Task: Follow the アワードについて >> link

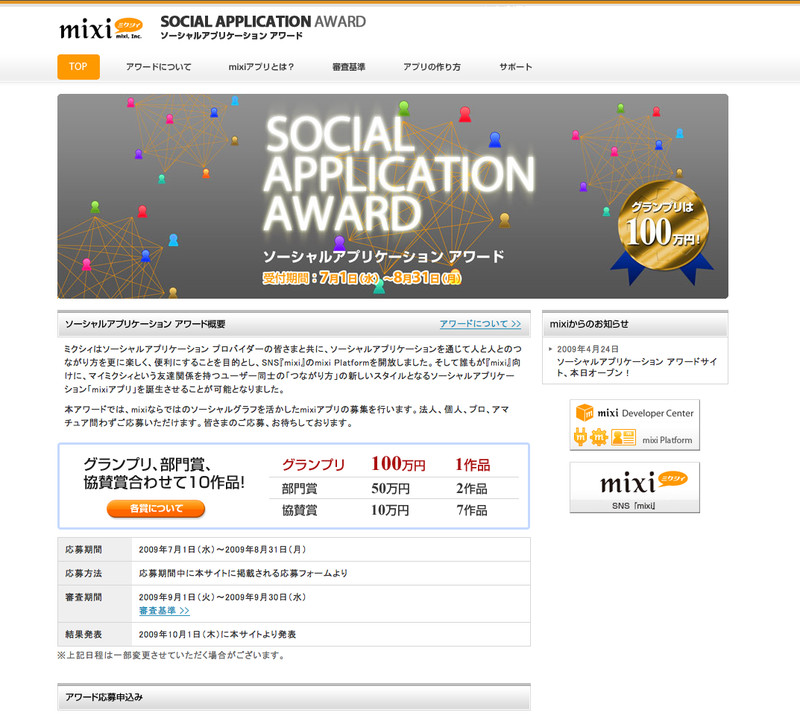Action: (480, 324)
